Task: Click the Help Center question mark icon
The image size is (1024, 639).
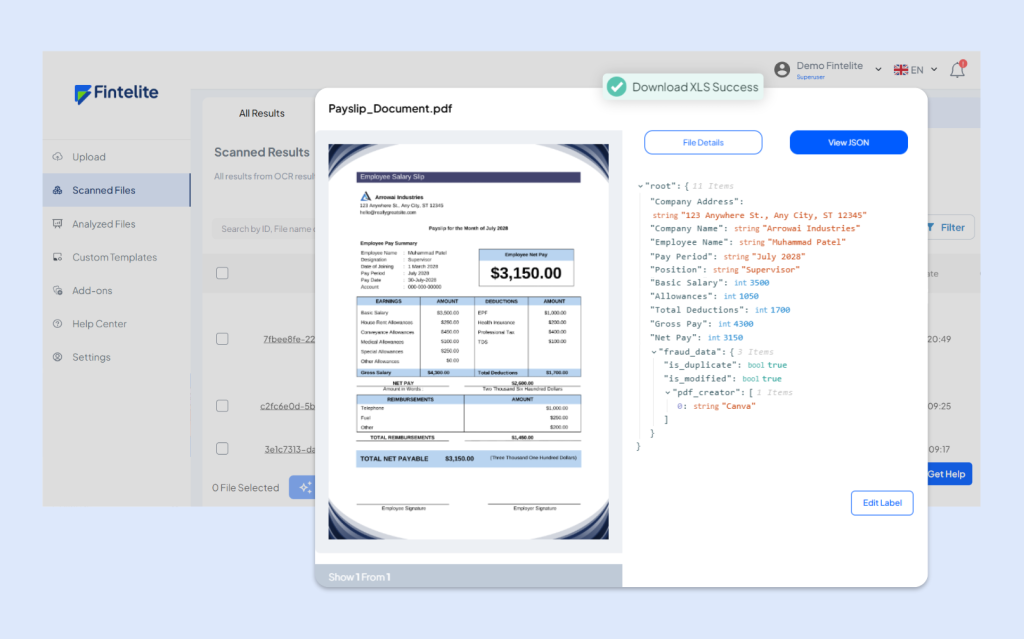Action: 58,324
